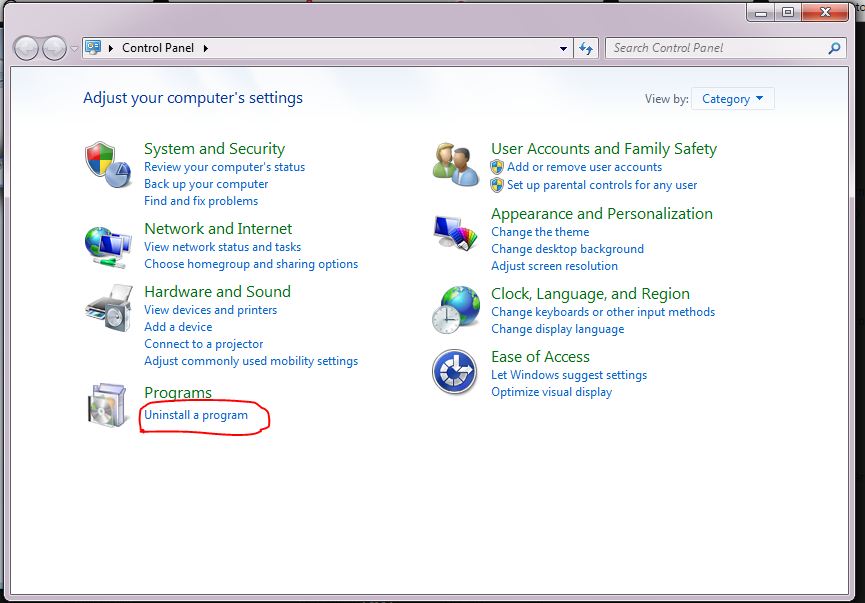Click Adjust screen resolution
This screenshot has width=865, height=603.
[554, 266]
